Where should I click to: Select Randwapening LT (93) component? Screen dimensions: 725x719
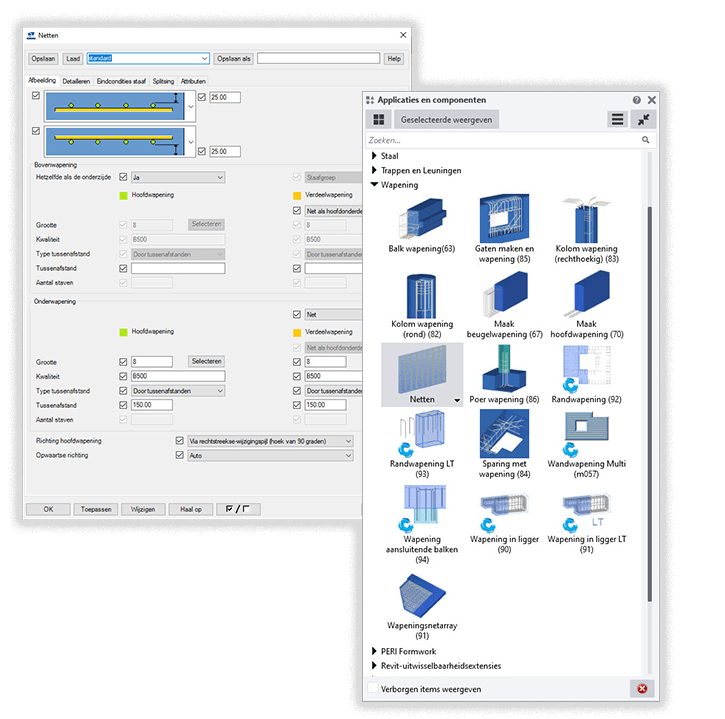click(422, 445)
